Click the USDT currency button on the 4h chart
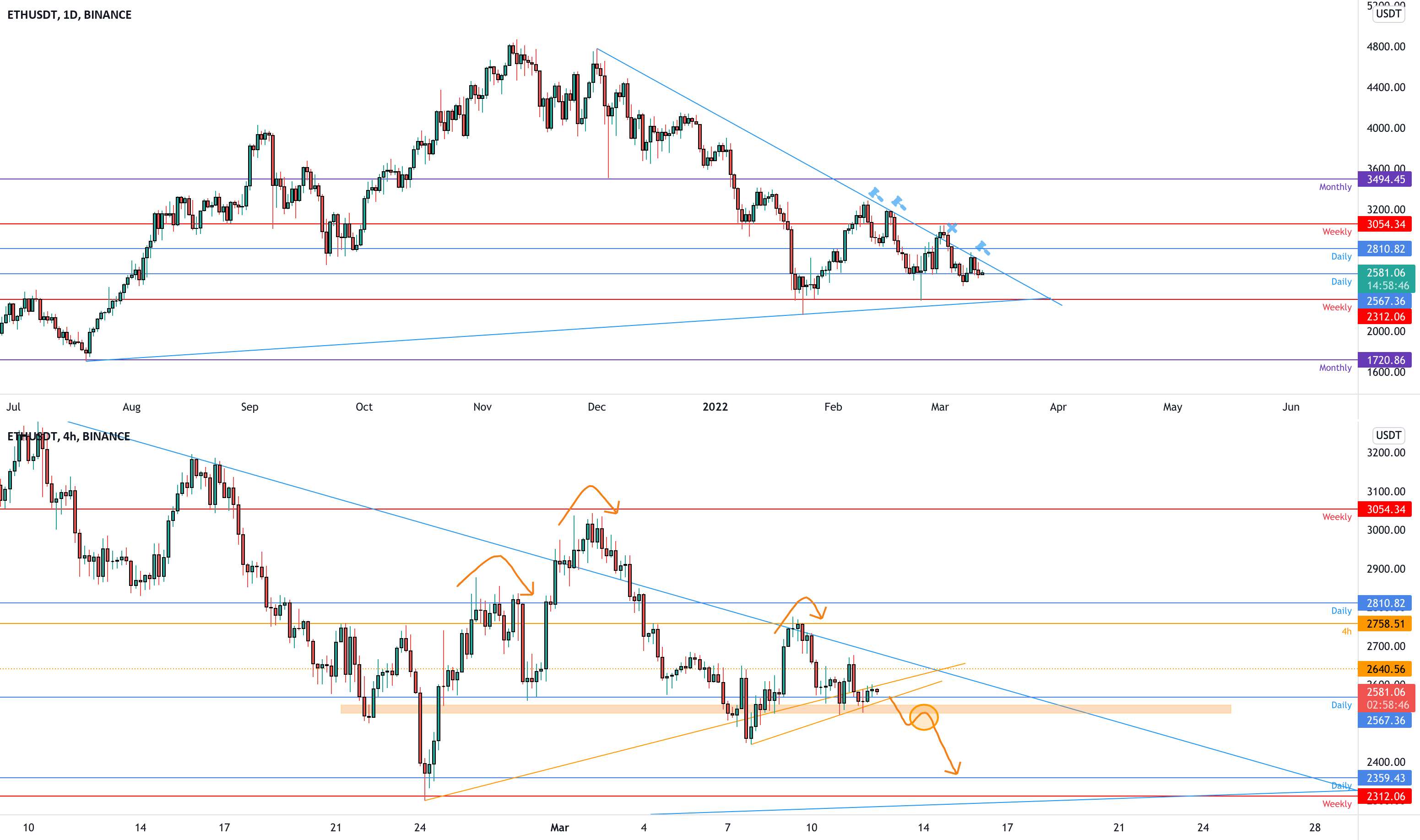Viewport: 1420px width, 840px height. coord(1388,435)
